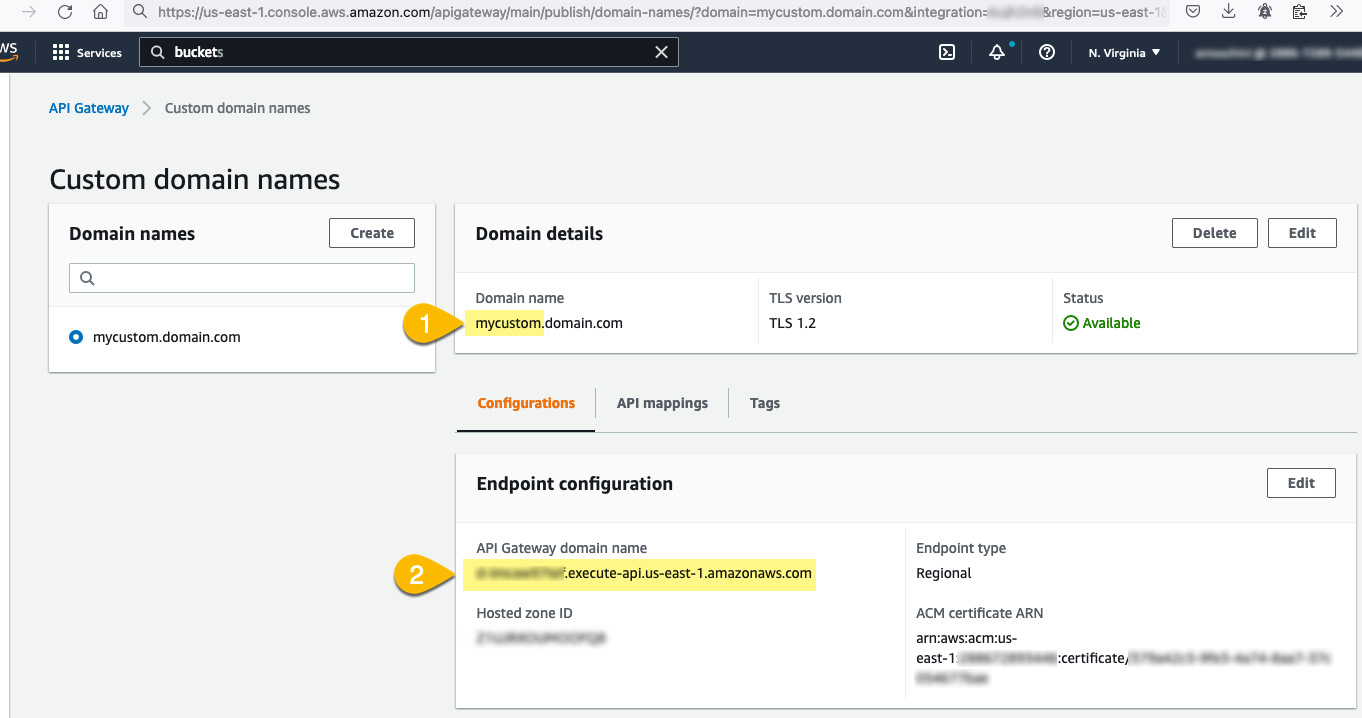Switch to the Configurations tab
This screenshot has height=718, width=1362.
(526, 403)
